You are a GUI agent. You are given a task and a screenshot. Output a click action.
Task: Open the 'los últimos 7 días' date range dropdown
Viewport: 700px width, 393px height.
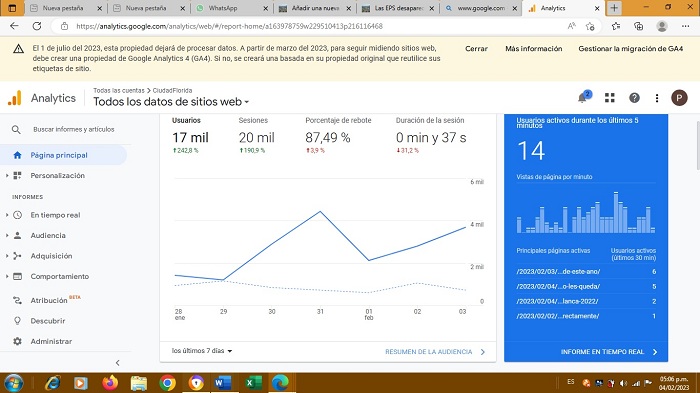(202, 351)
